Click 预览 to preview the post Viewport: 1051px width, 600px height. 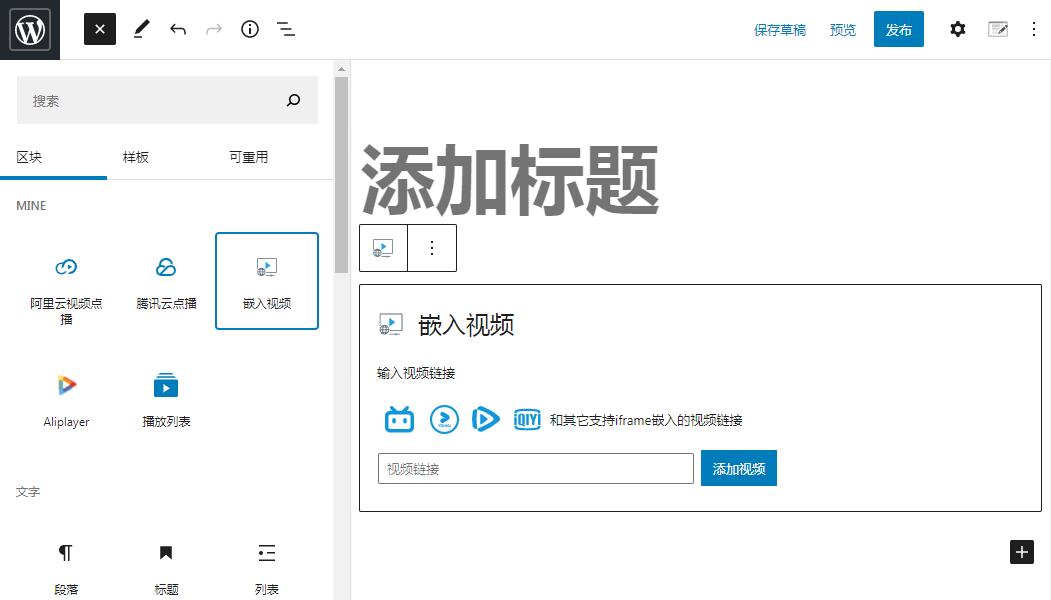(843, 29)
